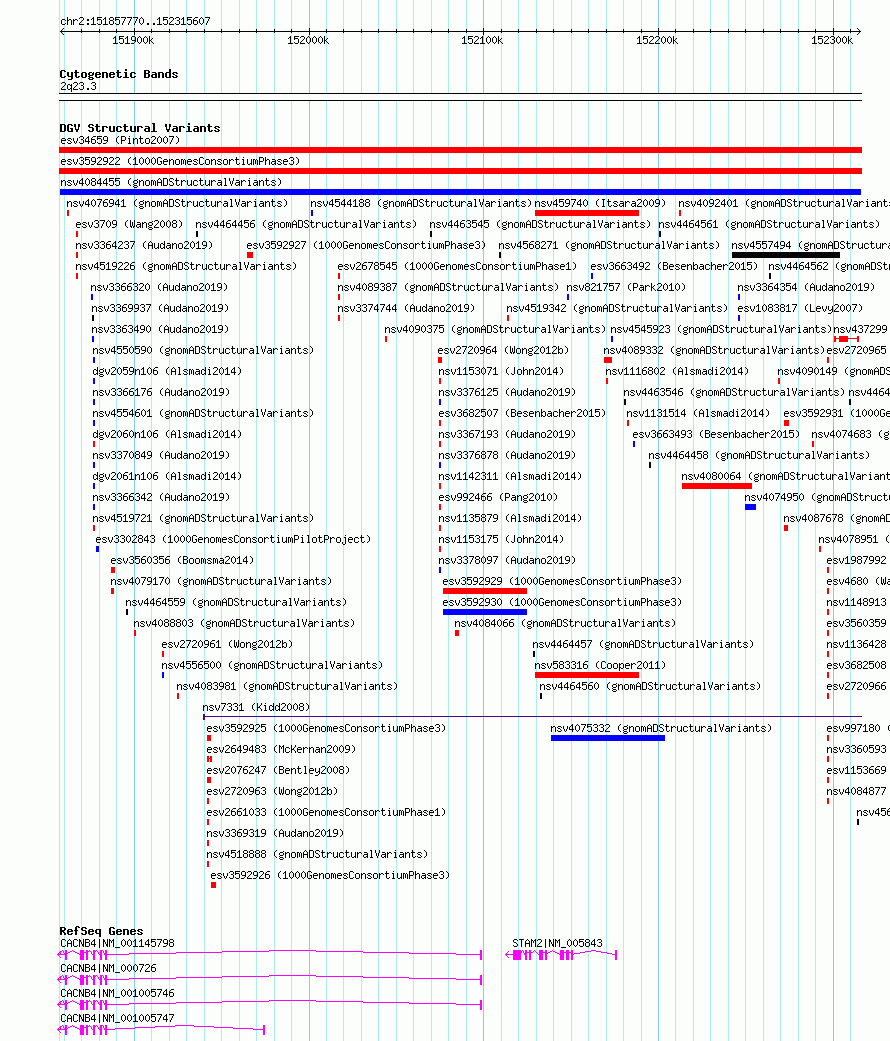Image resolution: width=890 pixels, height=1041 pixels.
Task: Click the nsv7331 (Kidd2008) purple line
Action: coord(532,717)
